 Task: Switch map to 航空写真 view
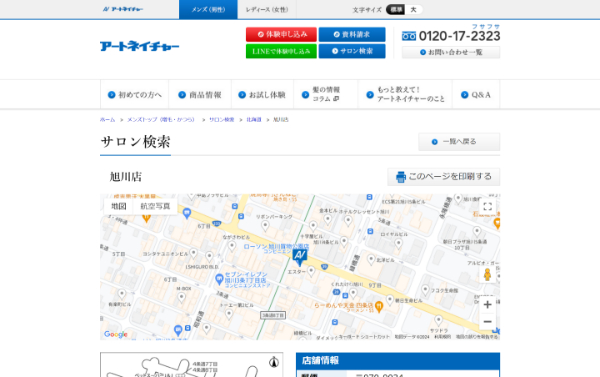pos(155,206)
